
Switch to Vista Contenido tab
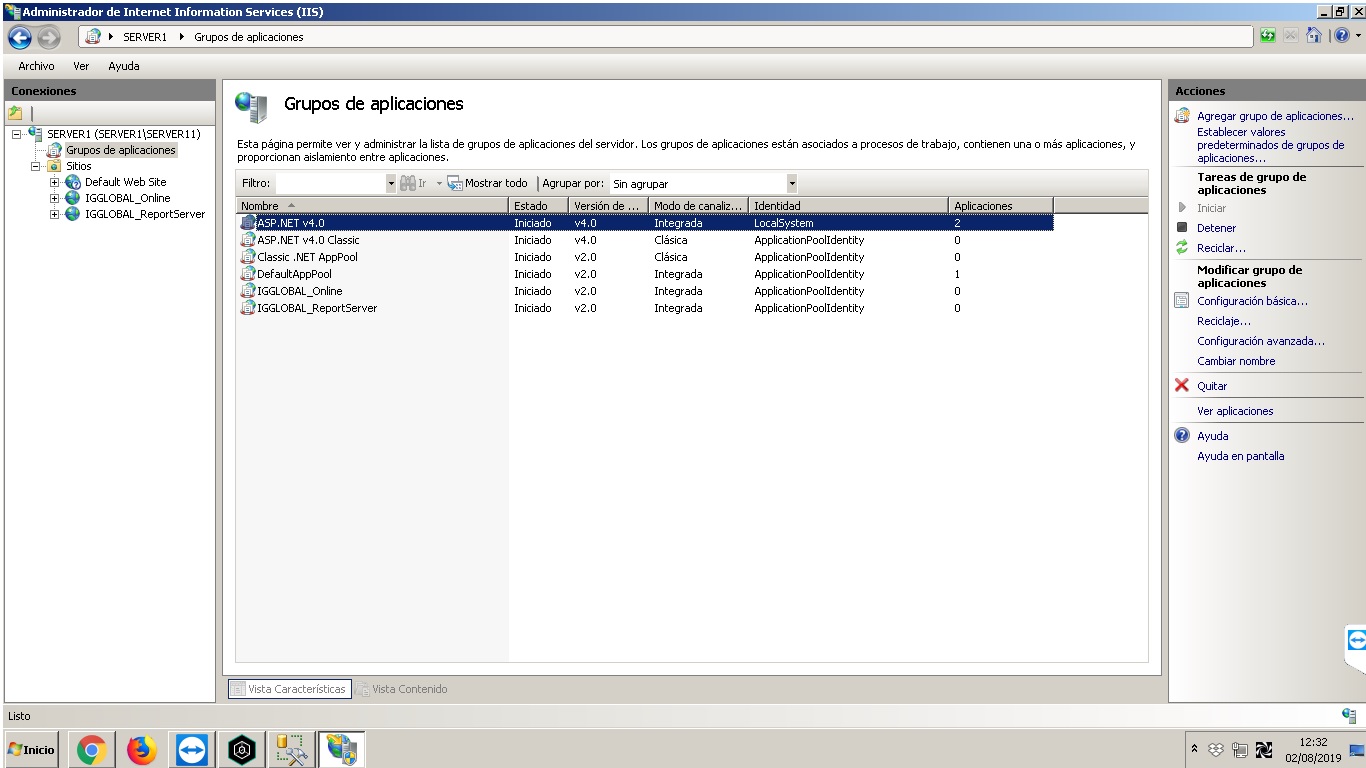click(402, 689)
